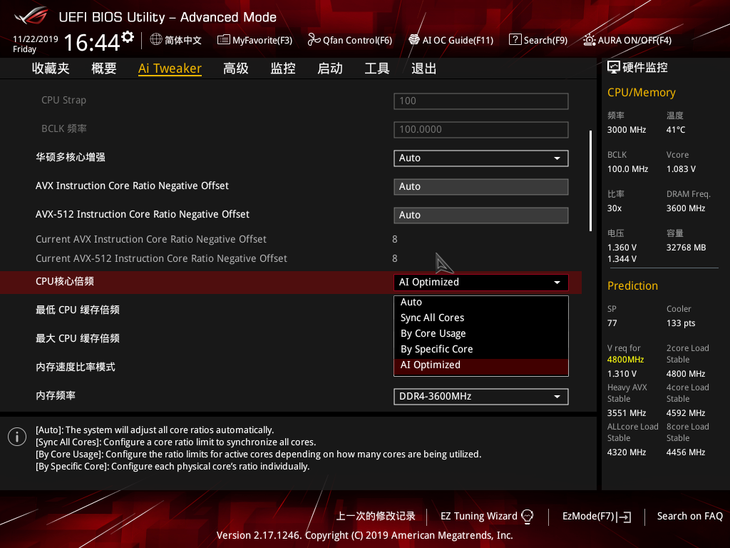Open the 工具 tab
The height and width of the screenshot is (548, 730).
coord(377,68)
